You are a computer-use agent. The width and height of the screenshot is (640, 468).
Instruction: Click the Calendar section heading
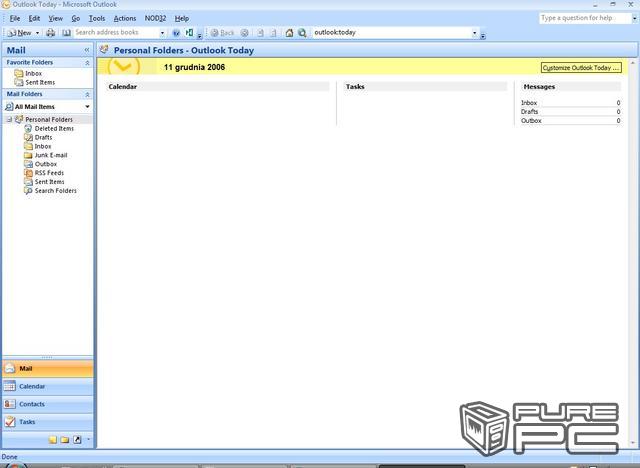[122, 87]
